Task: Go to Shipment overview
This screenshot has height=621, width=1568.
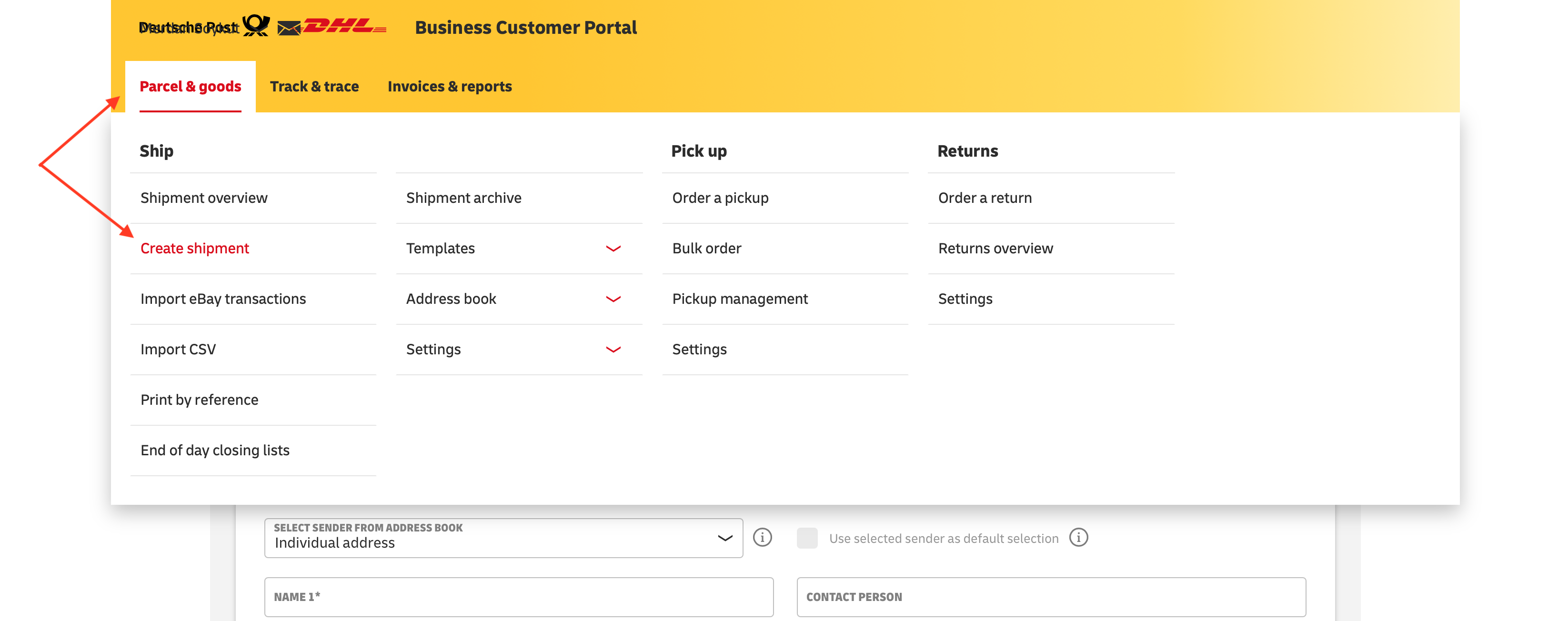Action: click(204, 198)
